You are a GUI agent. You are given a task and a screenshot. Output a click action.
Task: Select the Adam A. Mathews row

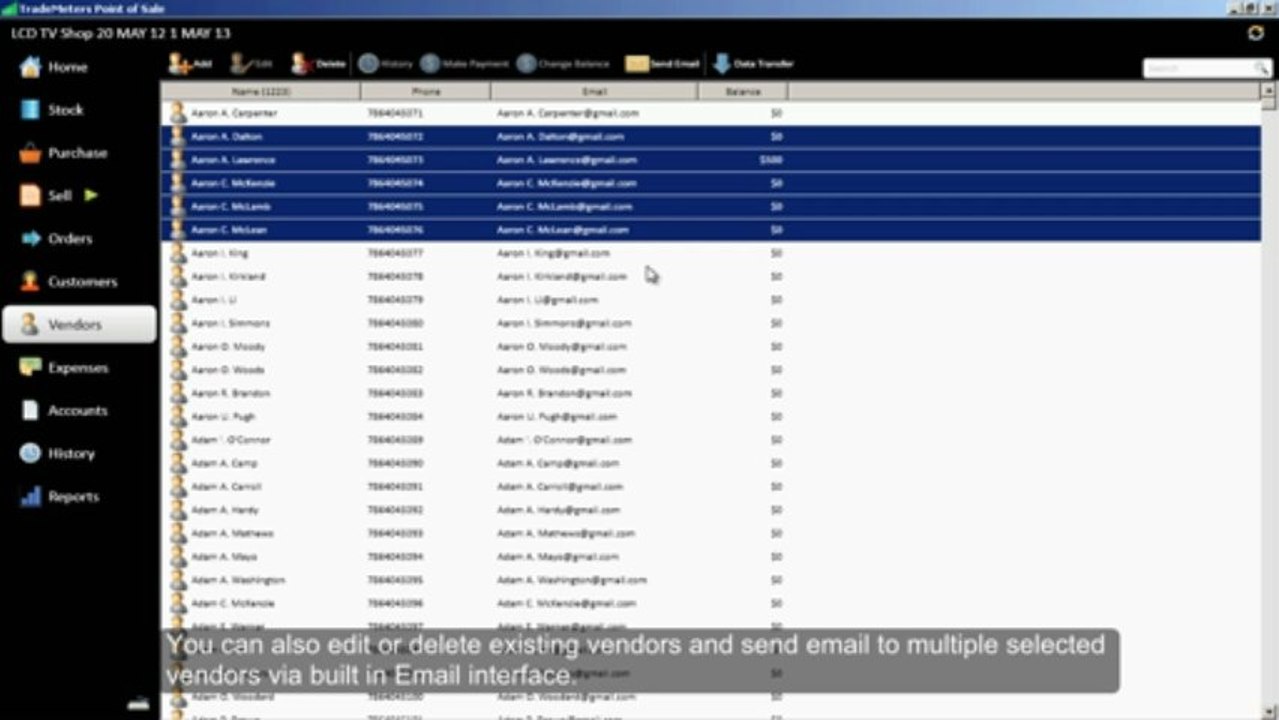pyautogui.click(x=711, y=533)
